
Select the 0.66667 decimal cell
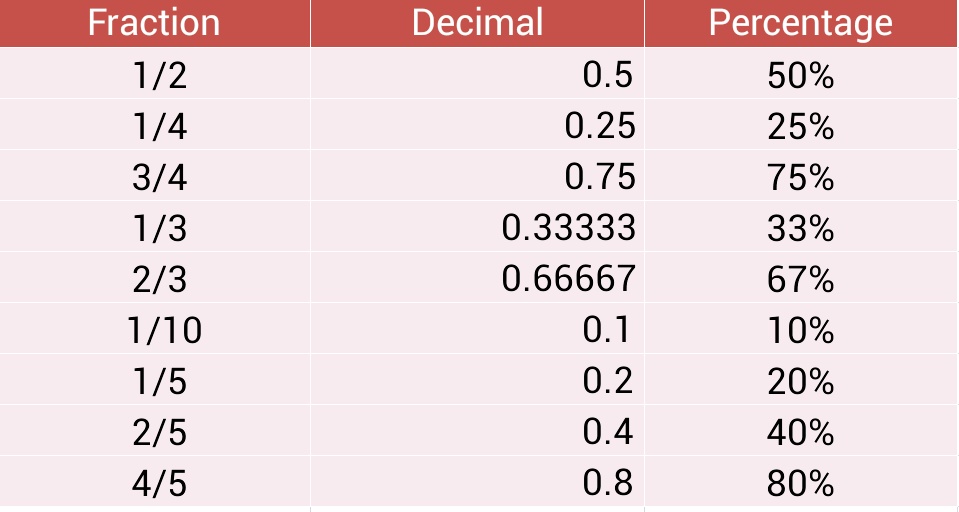pos(478,277)
